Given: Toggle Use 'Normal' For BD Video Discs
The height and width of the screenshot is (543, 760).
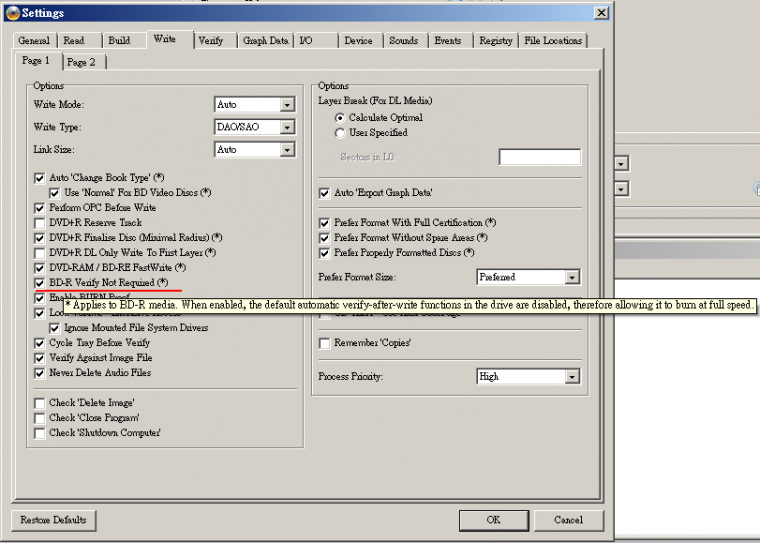Looking at the screenshot, I should [55, 193].
